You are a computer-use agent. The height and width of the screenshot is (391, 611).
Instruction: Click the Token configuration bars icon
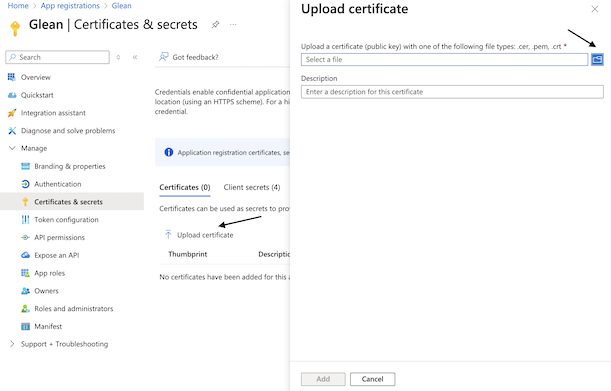tap(25, 219)
